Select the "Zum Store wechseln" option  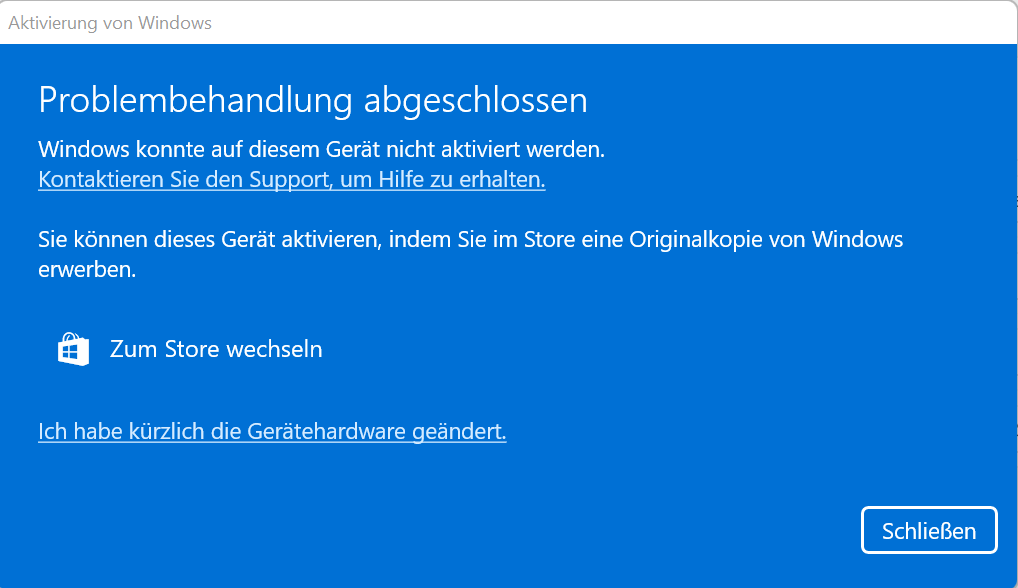pos(190,349)
